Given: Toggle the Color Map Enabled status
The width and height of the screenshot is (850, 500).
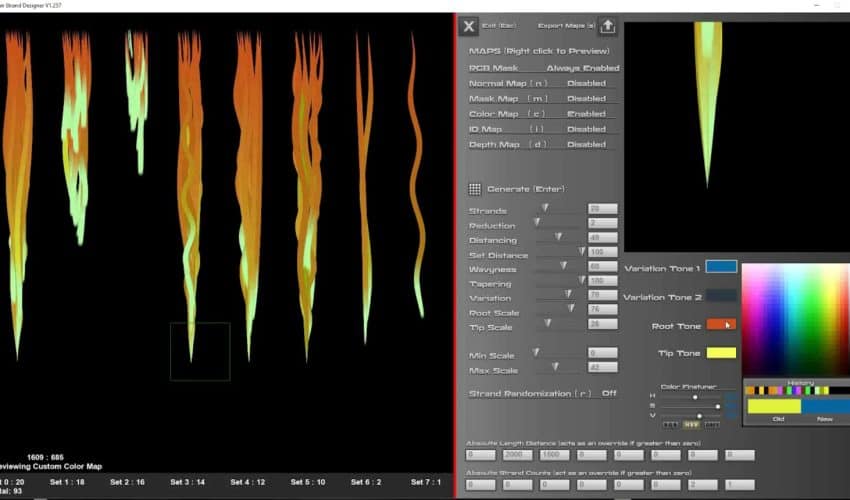Looking at the screenshot, I should click(586, 113).
